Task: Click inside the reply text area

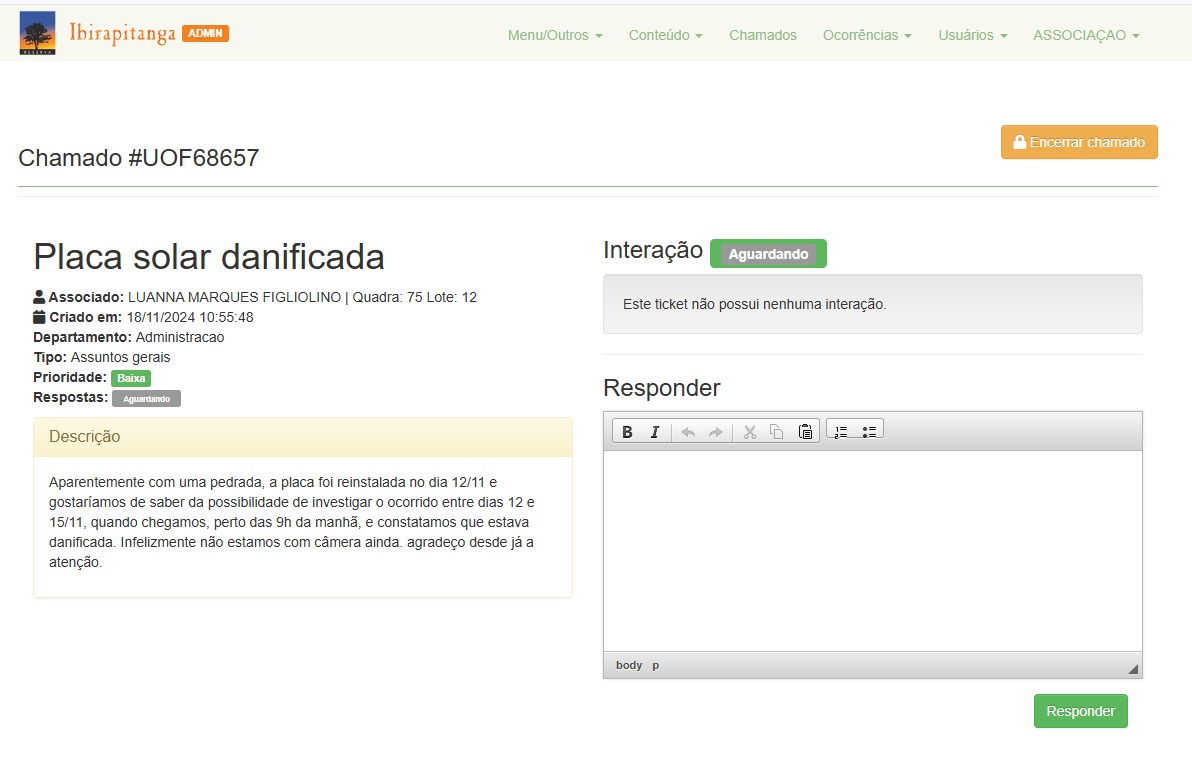Action: 872,550
